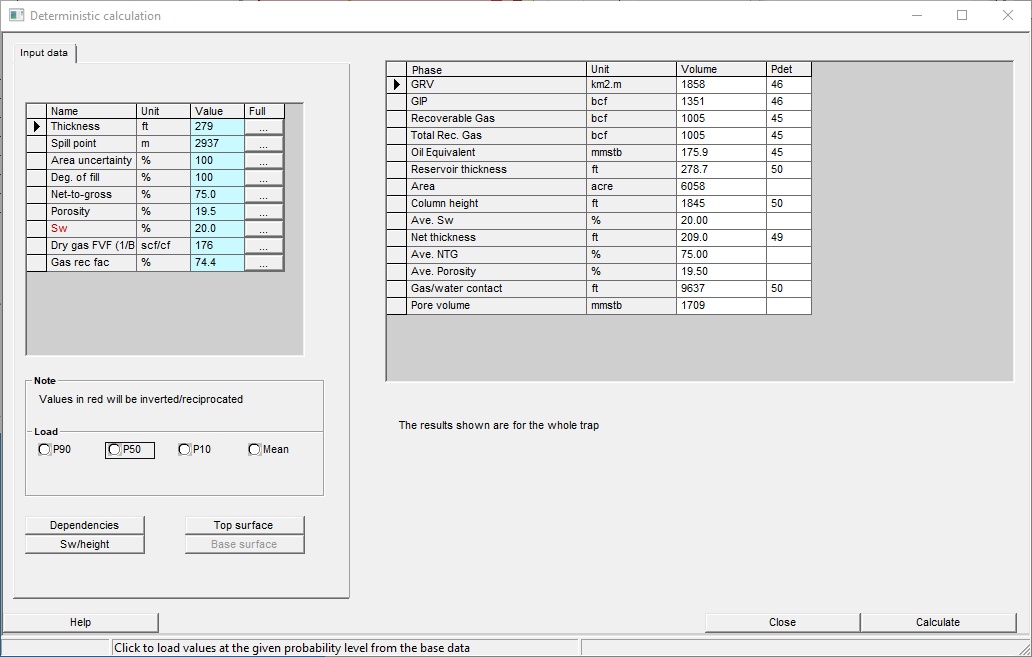Click the Close button at bottom
Image resolution: width=1032 pixels, height=657 pixels.
782,622
